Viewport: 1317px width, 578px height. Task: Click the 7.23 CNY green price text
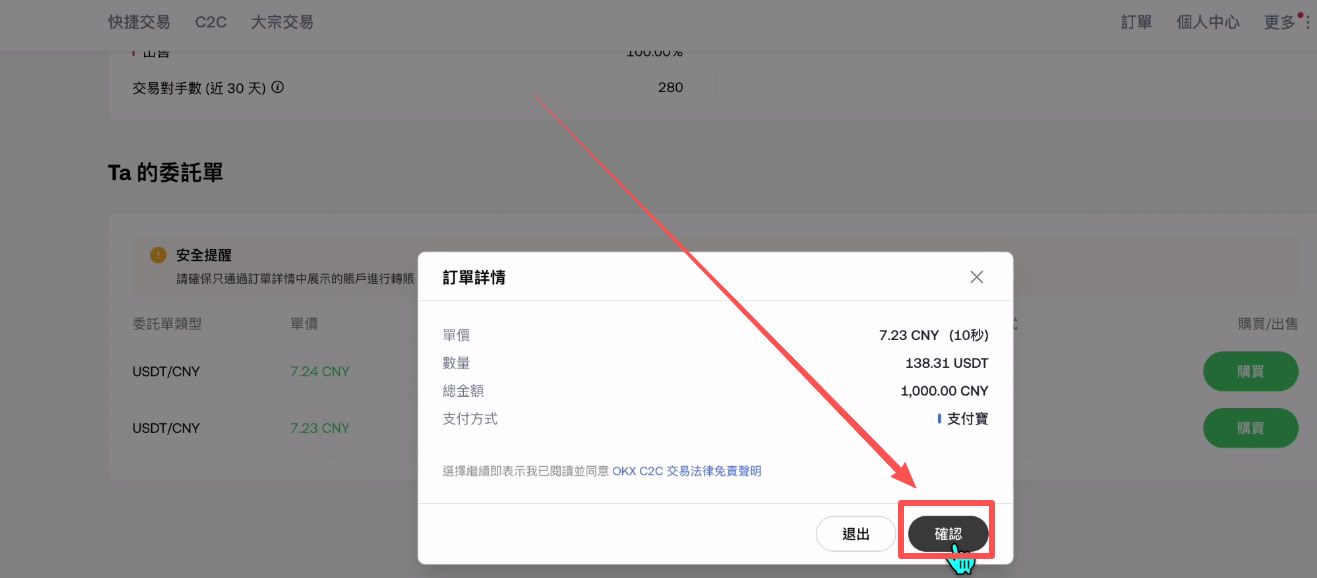click(x=320, y=428)
